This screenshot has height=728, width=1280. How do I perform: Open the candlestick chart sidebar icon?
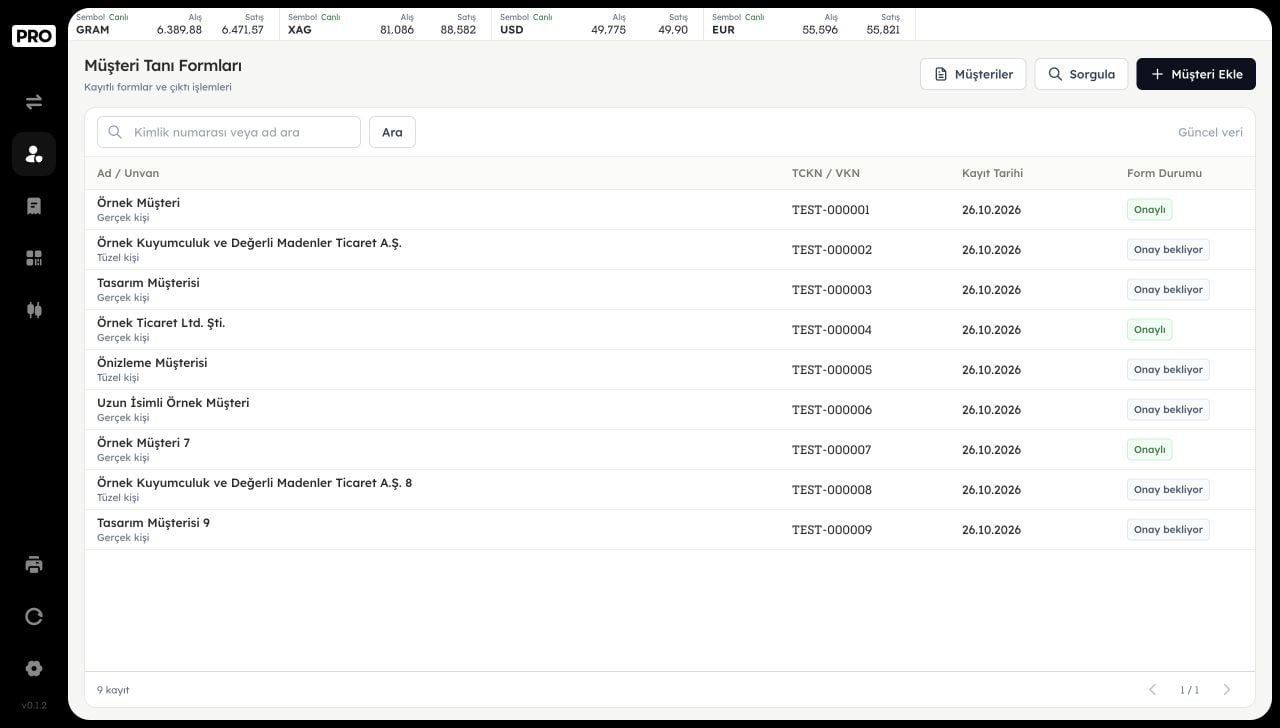(34, 310)
